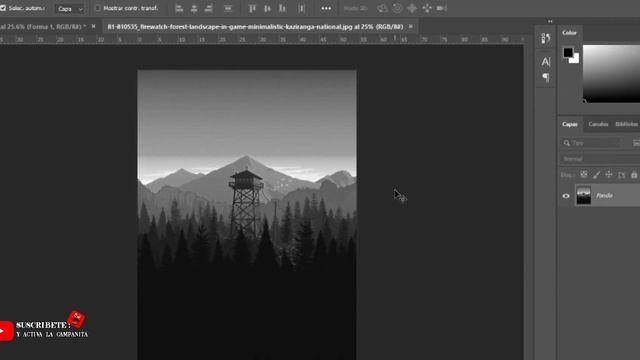Viewport: 640px width, 360px height.
Task: Pick a shade in the color field
Action: pos(611,73)
